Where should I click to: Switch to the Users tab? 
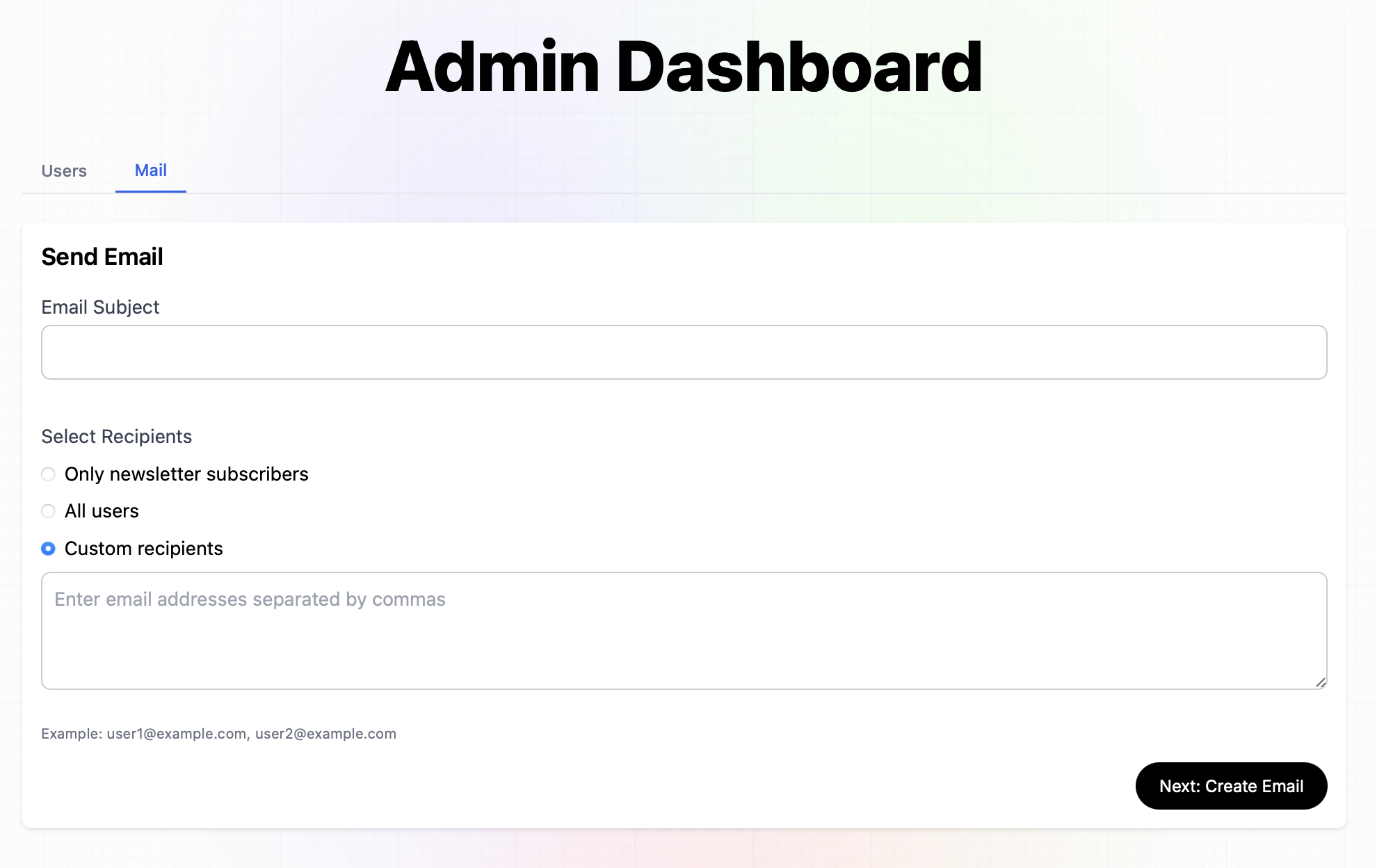(x=64, y=171)
